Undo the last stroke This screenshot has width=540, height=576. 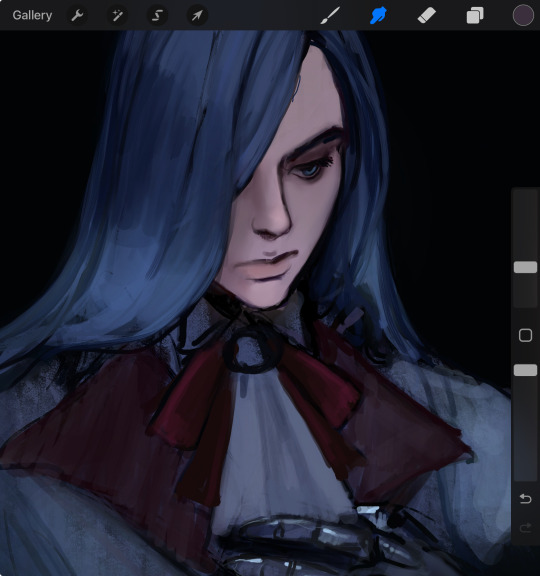525,498
